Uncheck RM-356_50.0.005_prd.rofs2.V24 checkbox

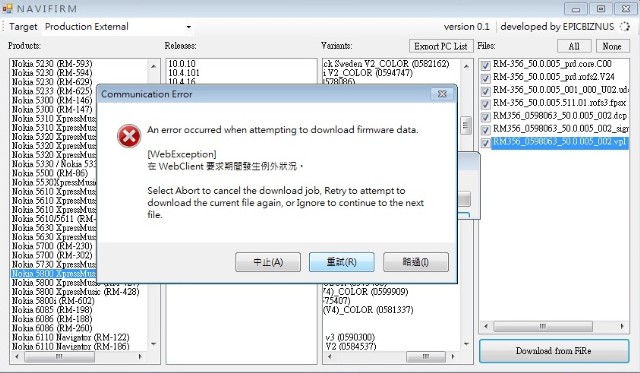click(485, 78)
